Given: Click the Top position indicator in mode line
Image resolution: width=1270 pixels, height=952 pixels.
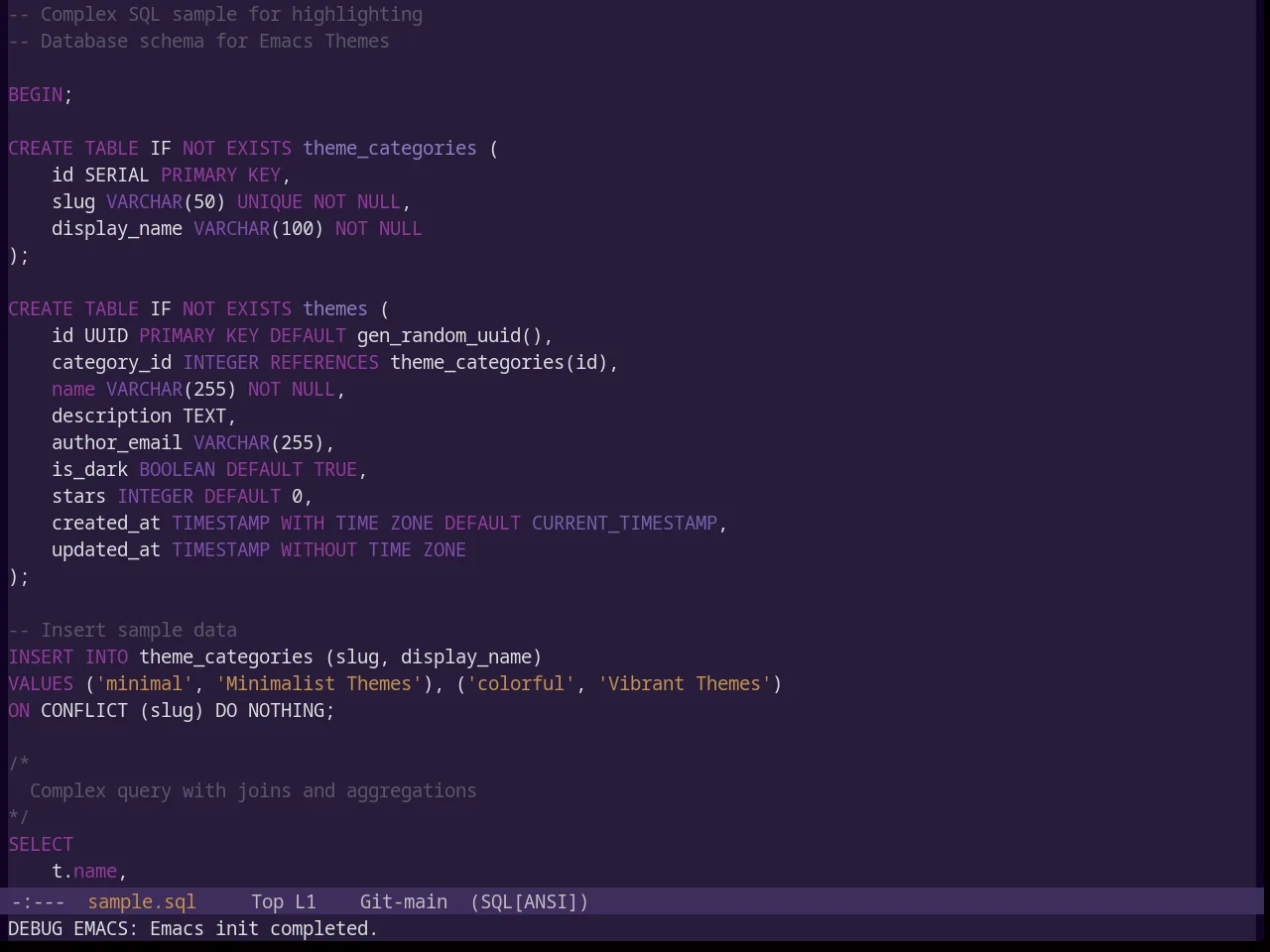Looking at the screenshot, I should (267, 901).
